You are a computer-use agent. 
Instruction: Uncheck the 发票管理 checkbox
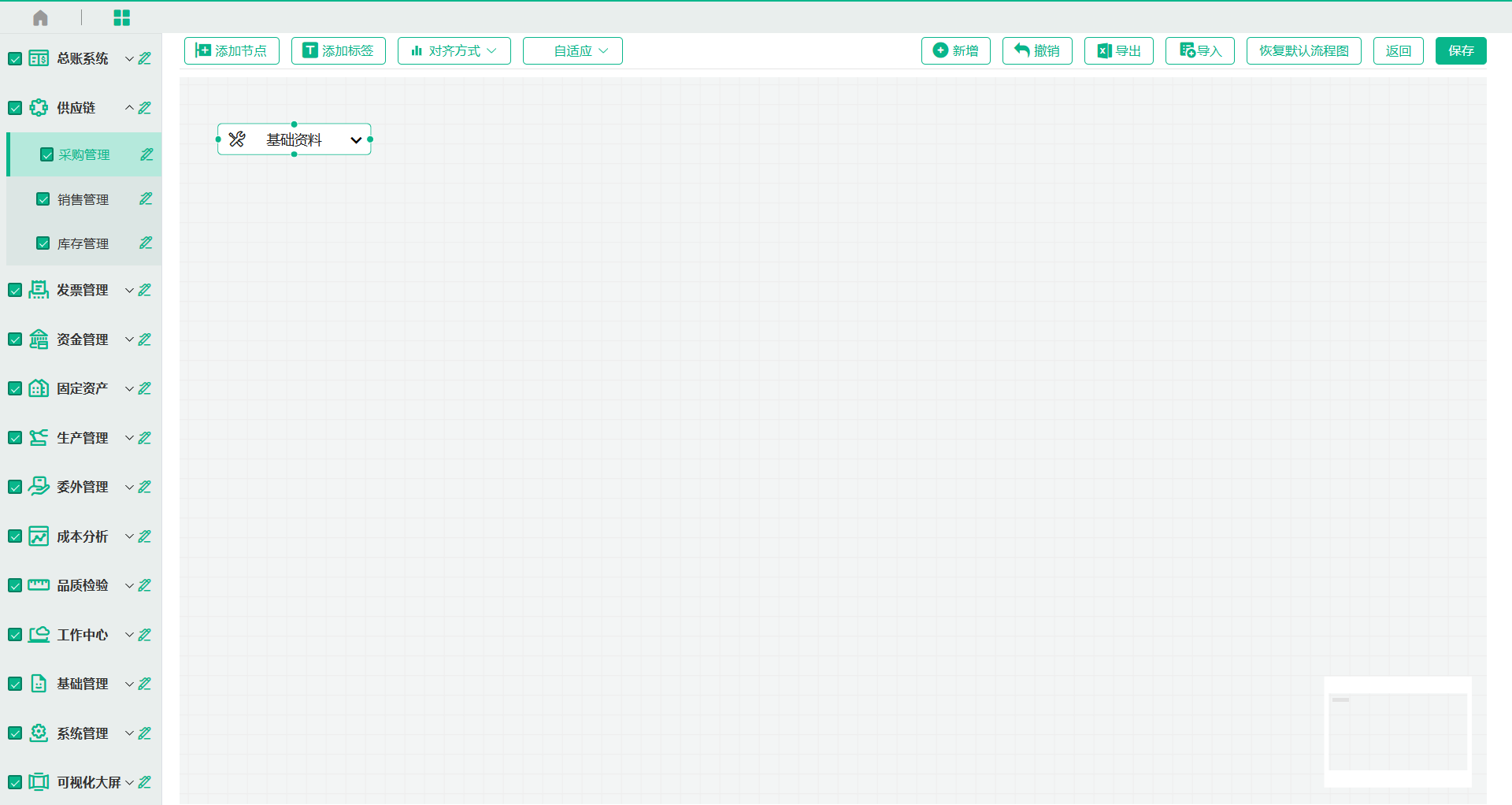(x=15, y=290)
